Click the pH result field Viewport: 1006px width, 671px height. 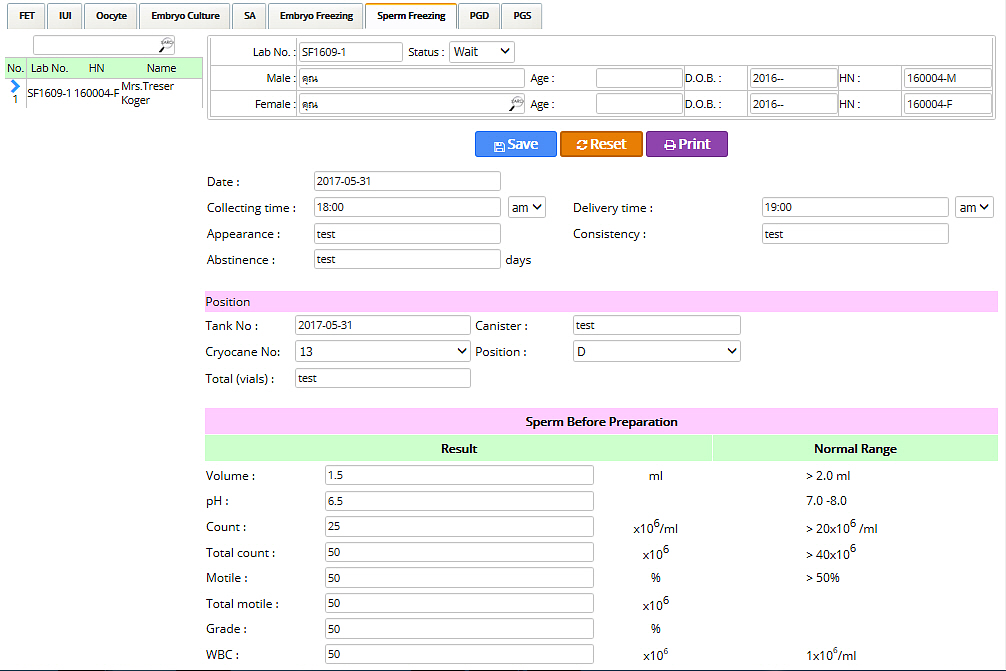tap(459, 501)
